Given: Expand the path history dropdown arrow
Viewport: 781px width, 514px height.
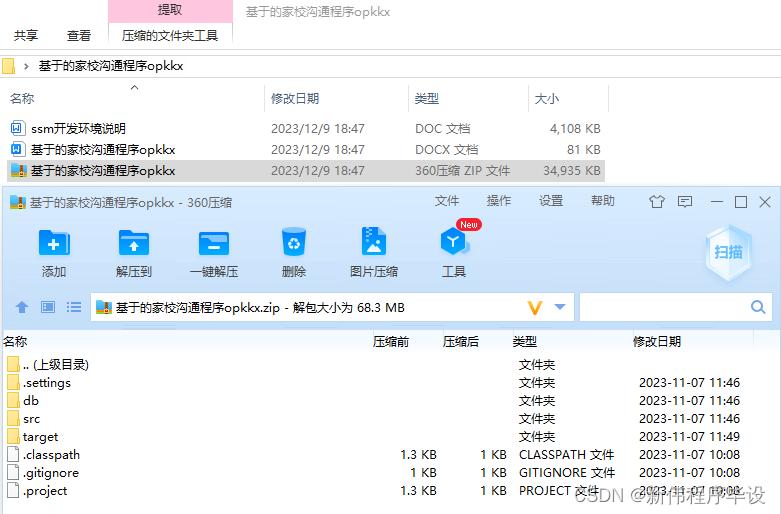Looking at the screenshot, I should pos(560,307).
